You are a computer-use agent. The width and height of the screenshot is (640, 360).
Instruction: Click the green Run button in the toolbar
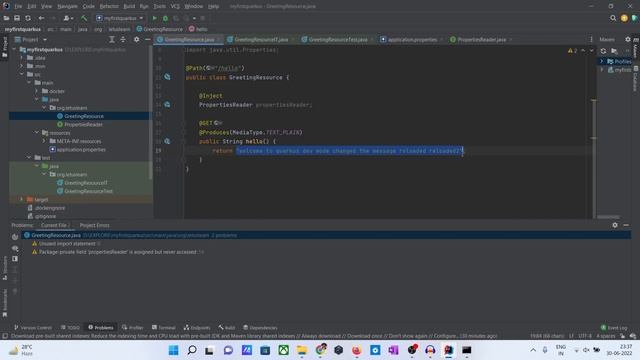tap(154, 18)
